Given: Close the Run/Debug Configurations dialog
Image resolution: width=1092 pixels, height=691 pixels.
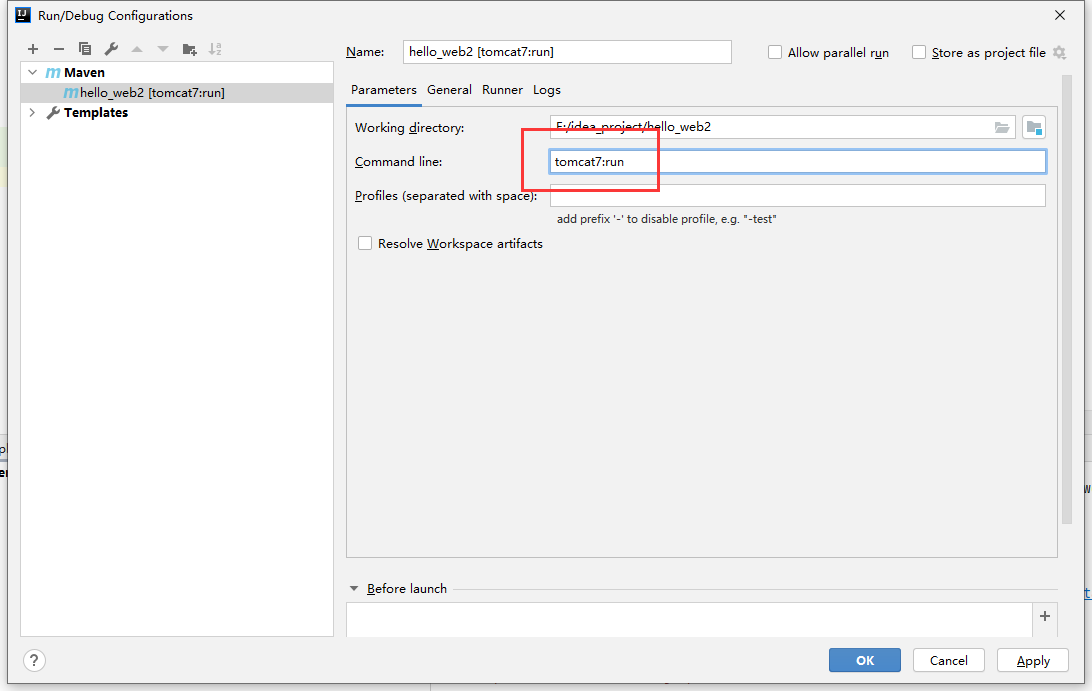Looking at the screenshot, I should coord(1060,15).
